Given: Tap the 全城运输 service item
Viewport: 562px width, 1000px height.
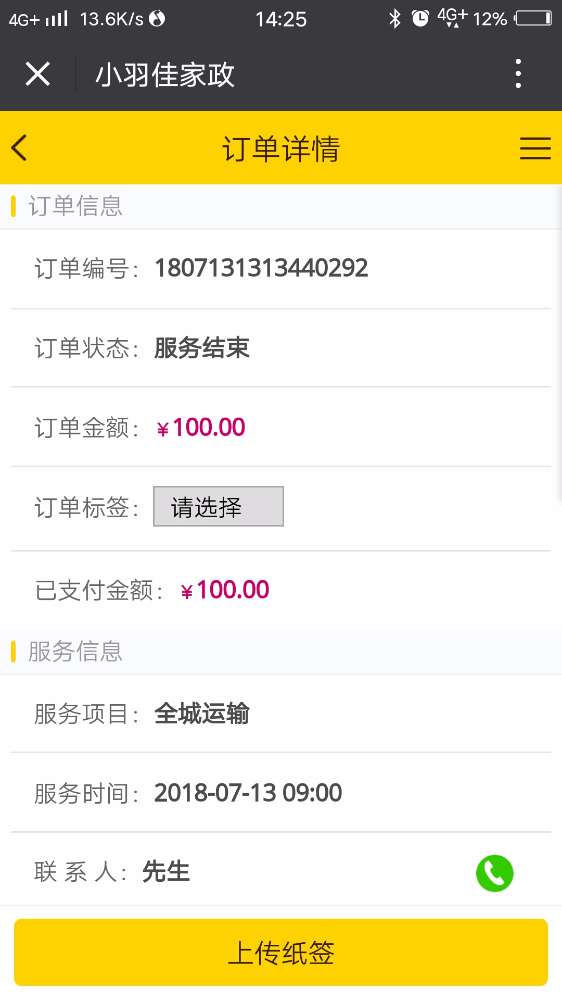Looking at the screenshot, I should 202,714.
